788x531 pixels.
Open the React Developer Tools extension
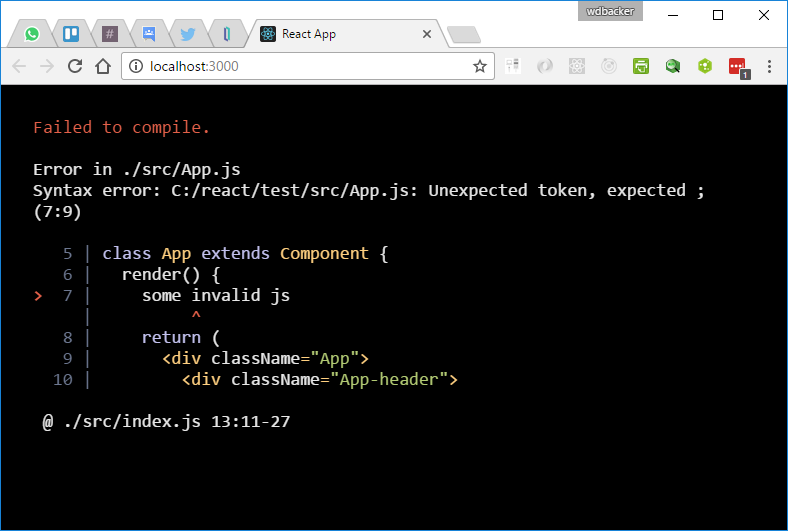pyautogui.click(x=577, y=66)
